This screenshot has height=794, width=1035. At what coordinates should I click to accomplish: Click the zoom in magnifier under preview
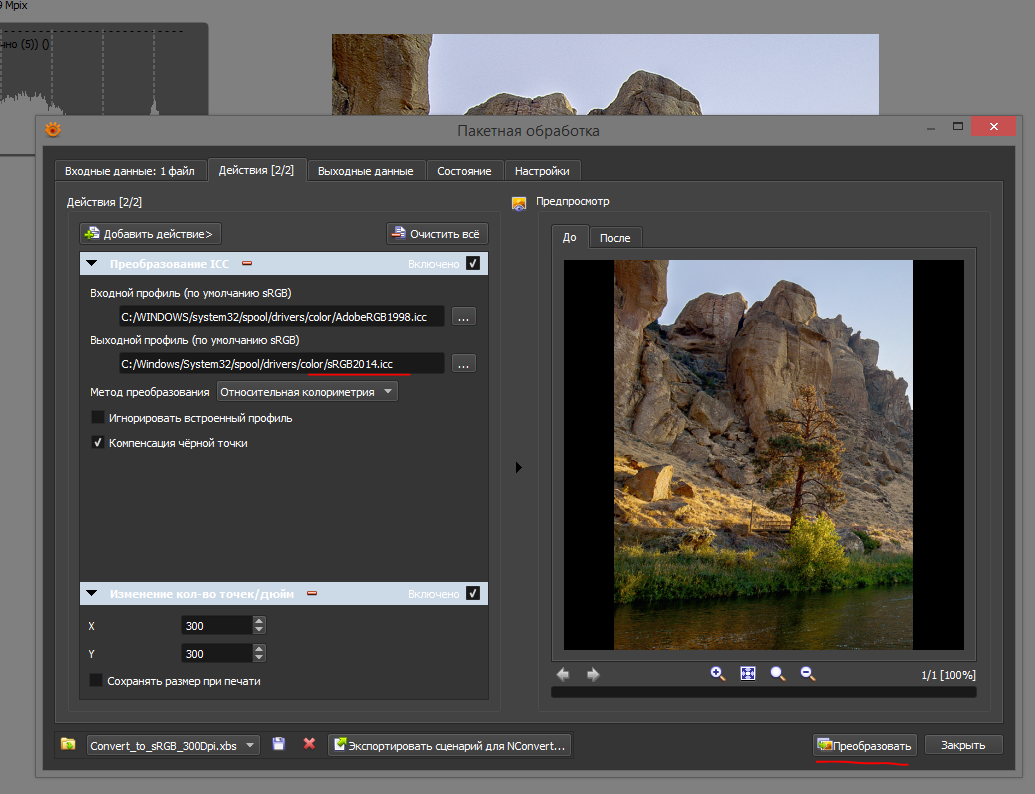coord(717,674)
